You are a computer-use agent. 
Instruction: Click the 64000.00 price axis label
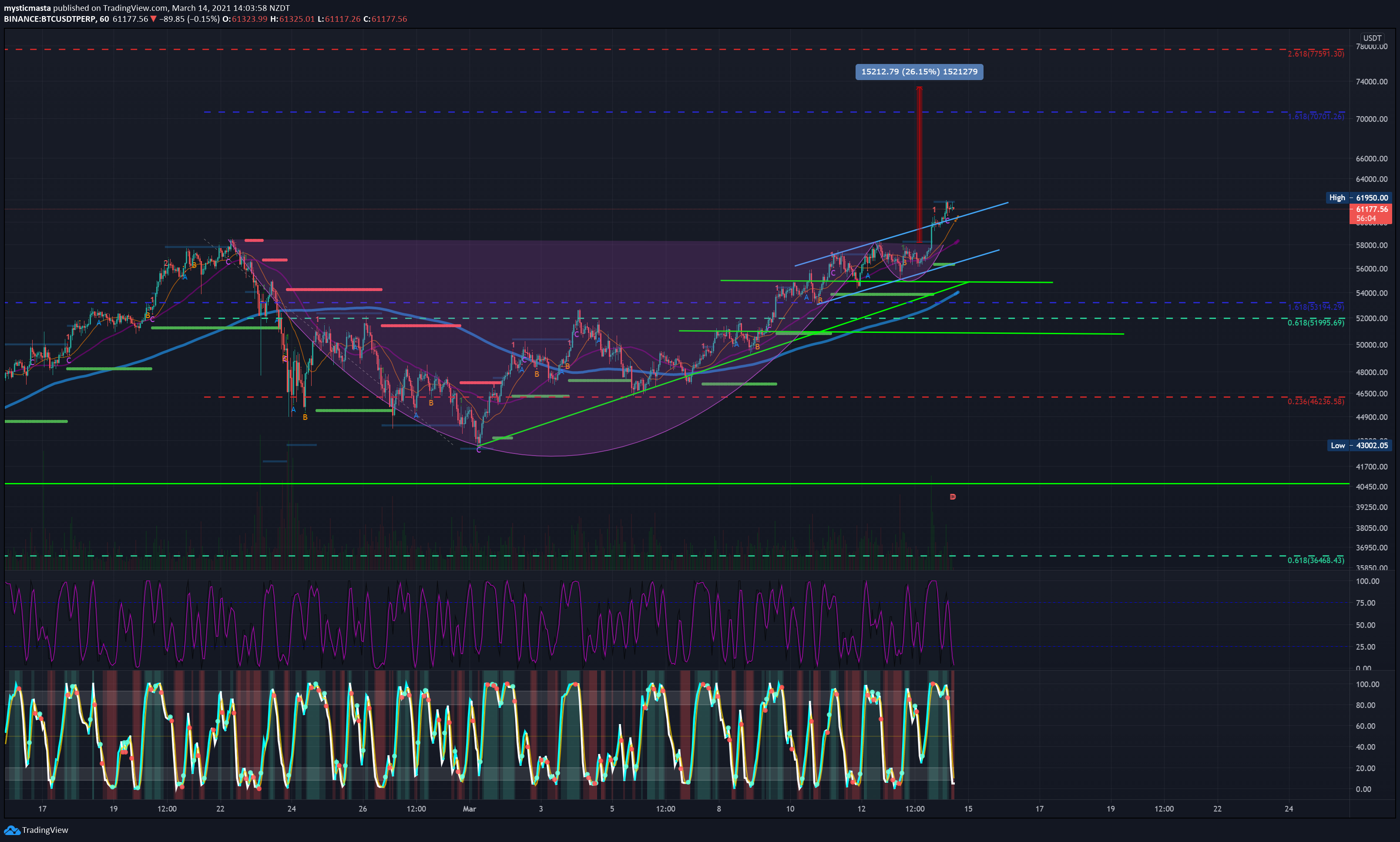point(1372,179)
